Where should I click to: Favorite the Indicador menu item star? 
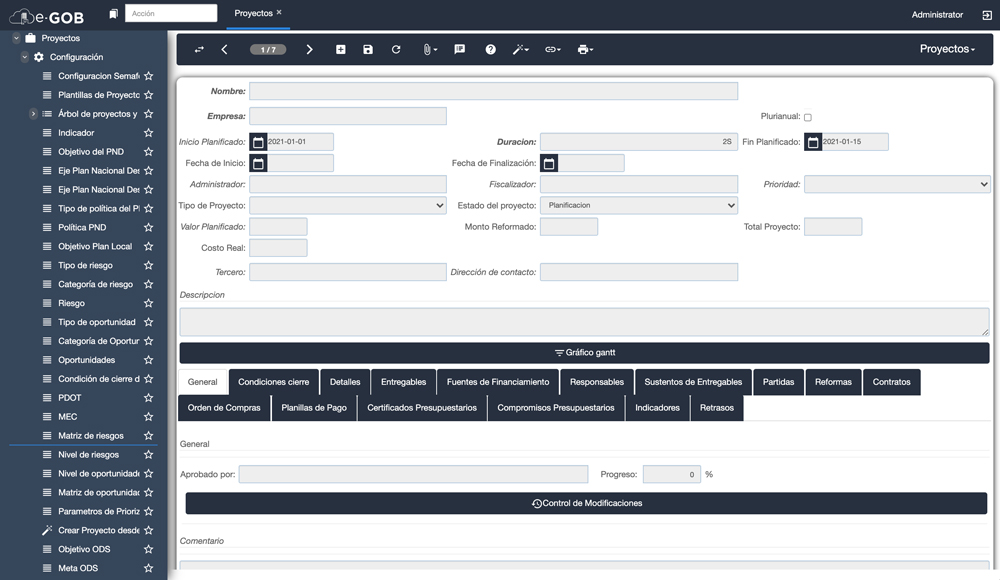click(x=148, y=133)
